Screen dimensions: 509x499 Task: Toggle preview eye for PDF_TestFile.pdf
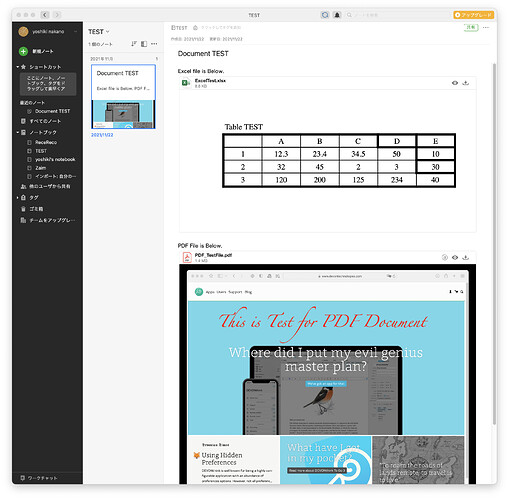(x=455, y=257)
